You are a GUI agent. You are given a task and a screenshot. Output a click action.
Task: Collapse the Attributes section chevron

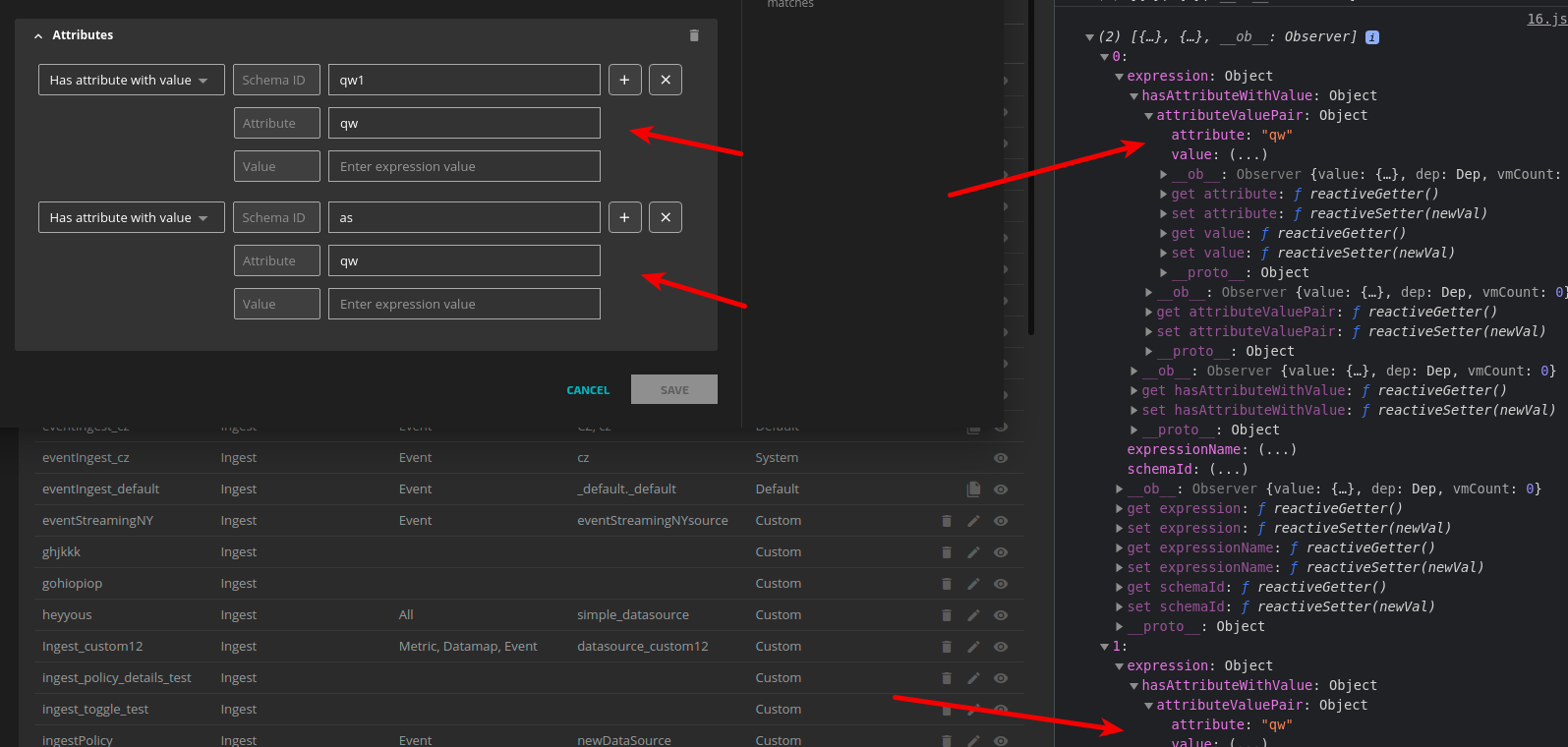click(x=38, y=35)
